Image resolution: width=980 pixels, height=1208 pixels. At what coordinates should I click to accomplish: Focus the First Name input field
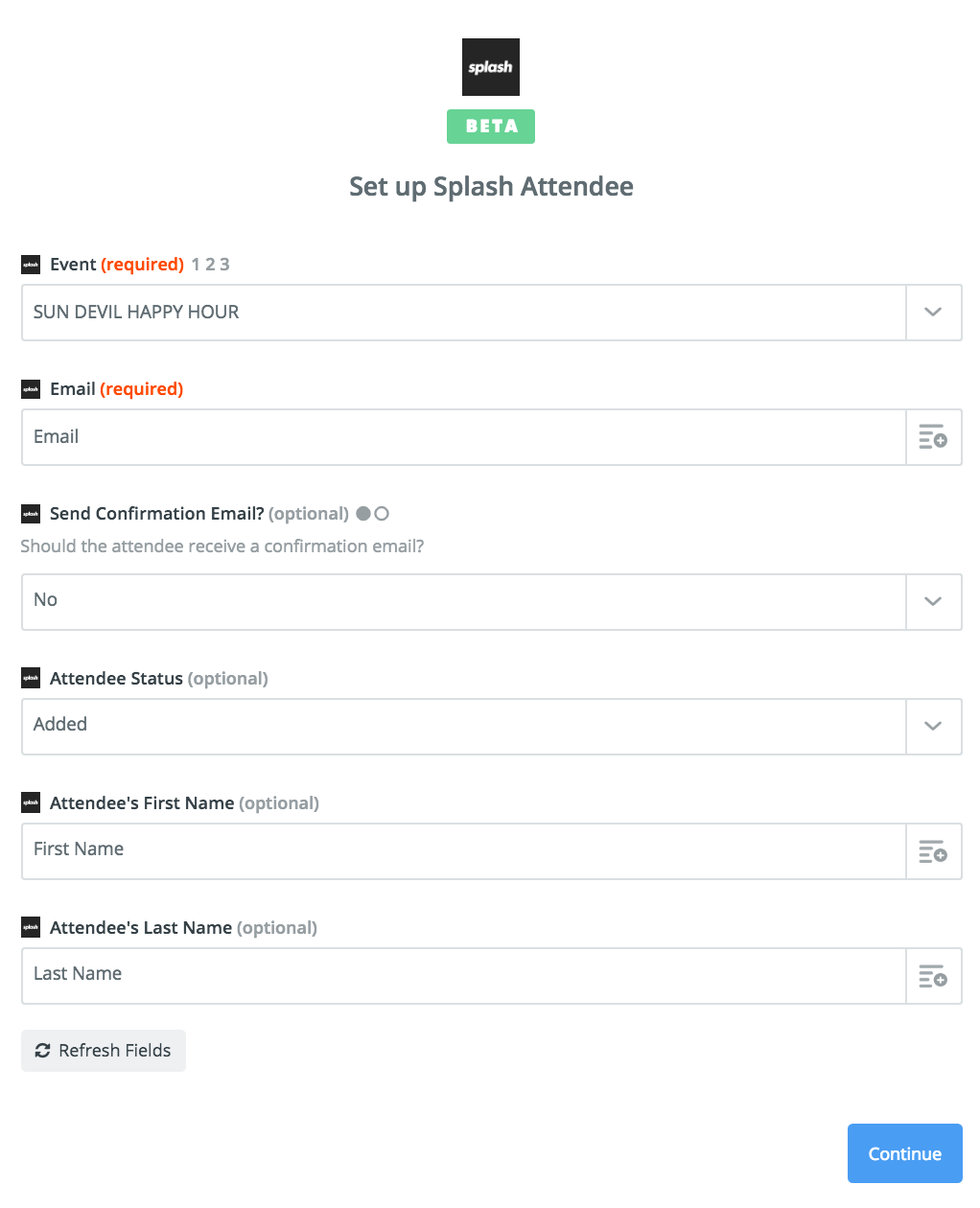(x=464, y=851)
